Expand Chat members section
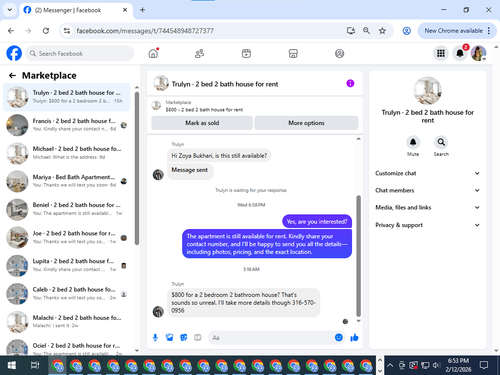The image size is (500, 375). pos(427,190)
